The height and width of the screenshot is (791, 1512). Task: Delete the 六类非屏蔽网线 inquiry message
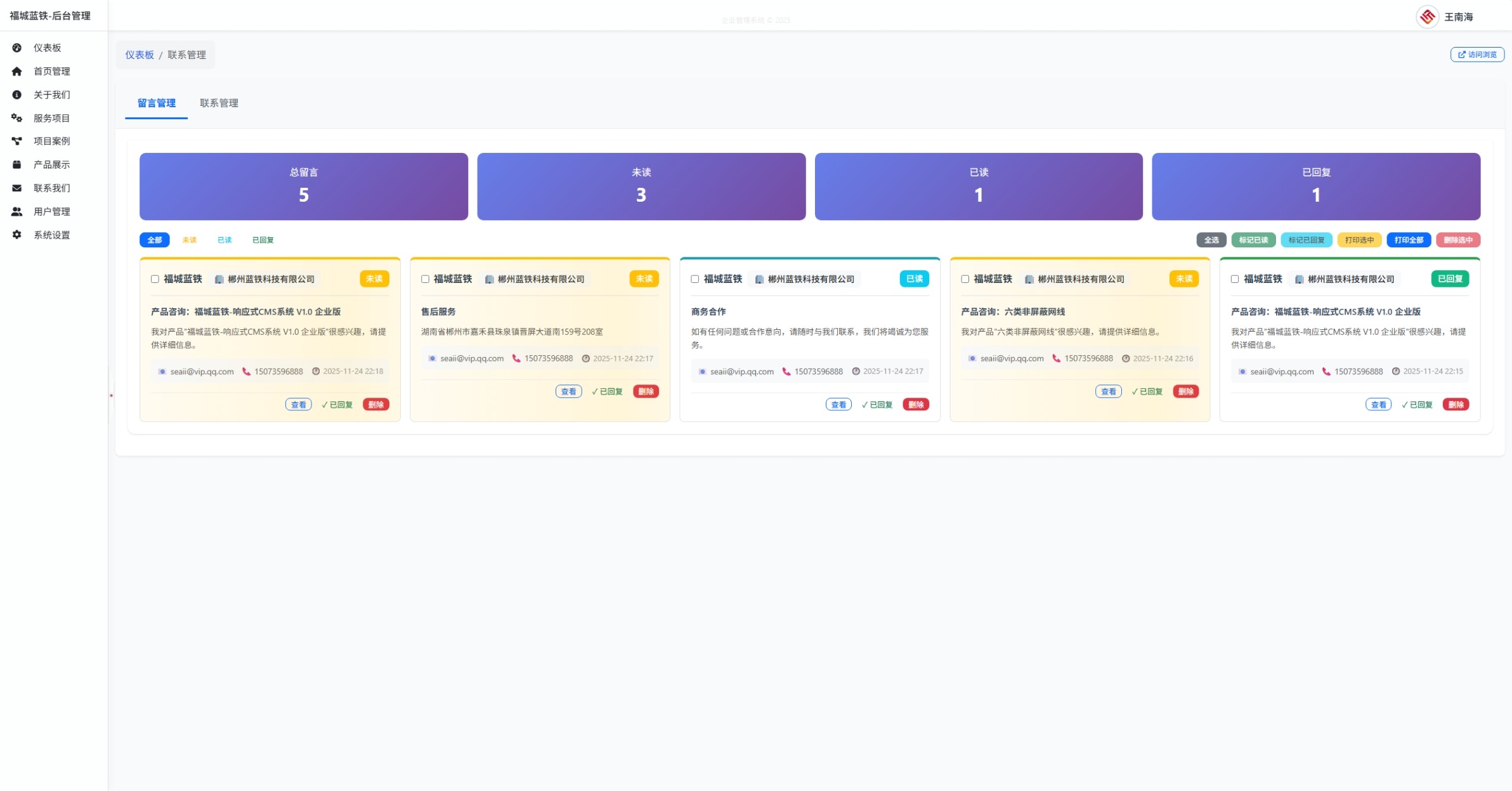1186,391
